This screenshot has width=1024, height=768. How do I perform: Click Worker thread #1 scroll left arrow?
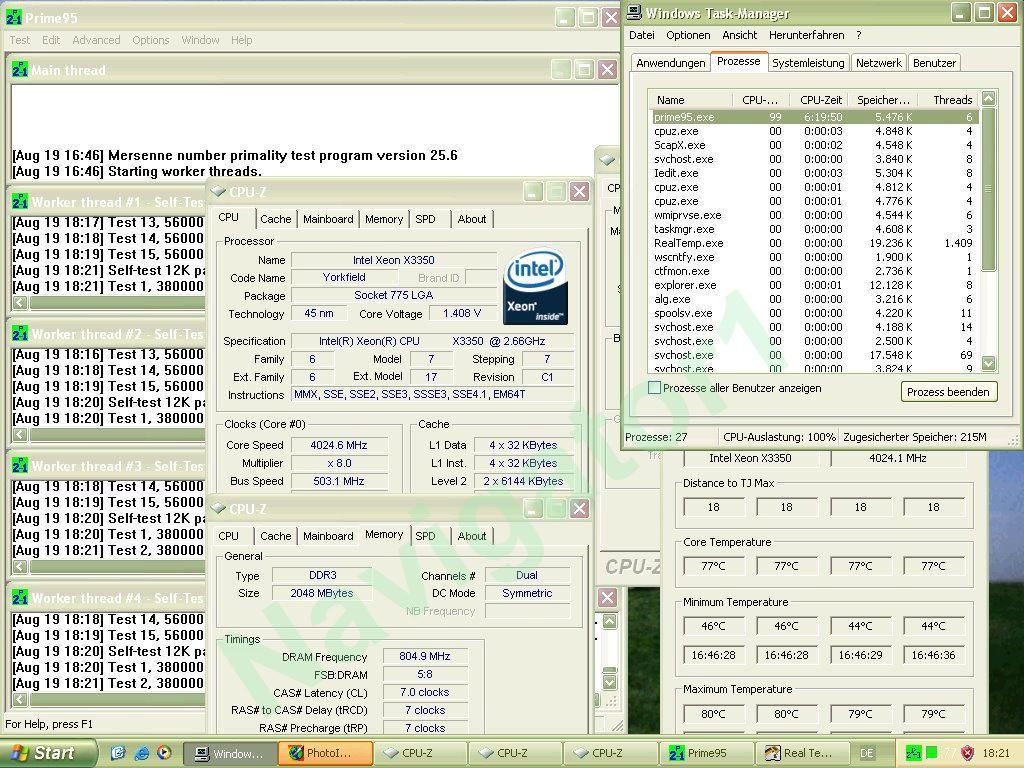pyautogui.click(x=20, y=302)
